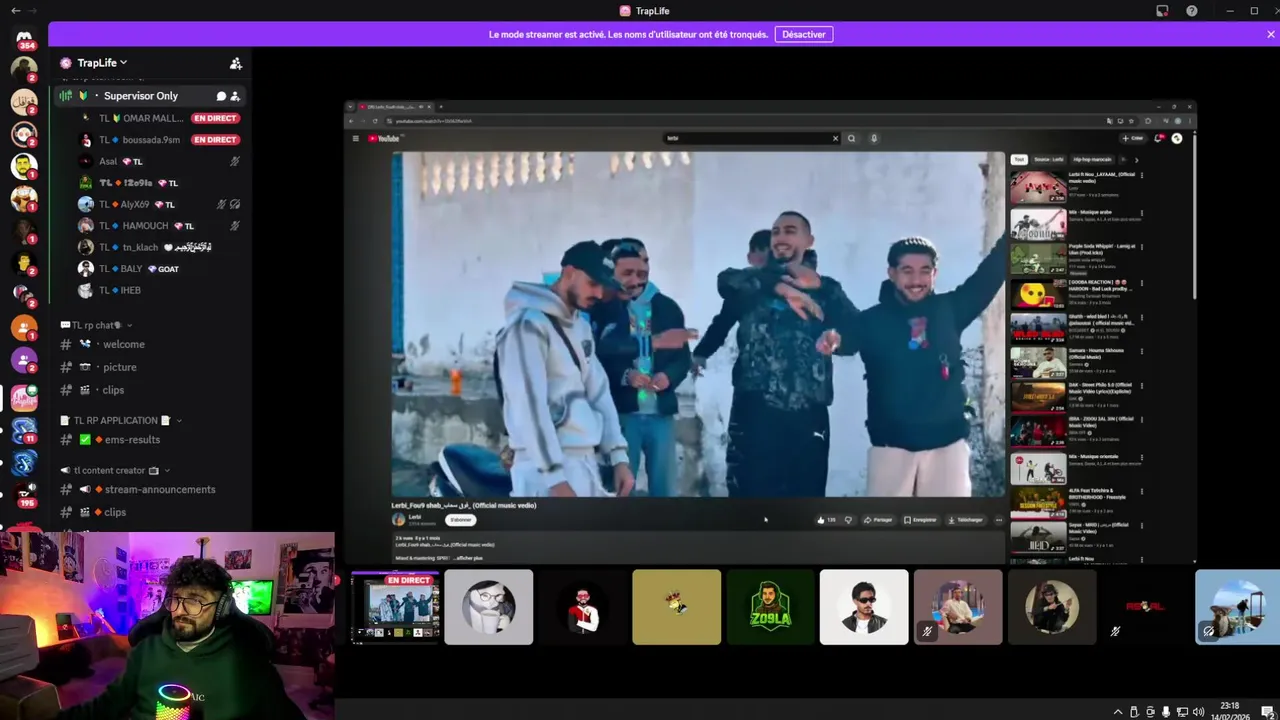Click invite icon on Supervisor Only channel
Screen dimensions: 1280x720
pyautogui.click(x=235, y=96)
